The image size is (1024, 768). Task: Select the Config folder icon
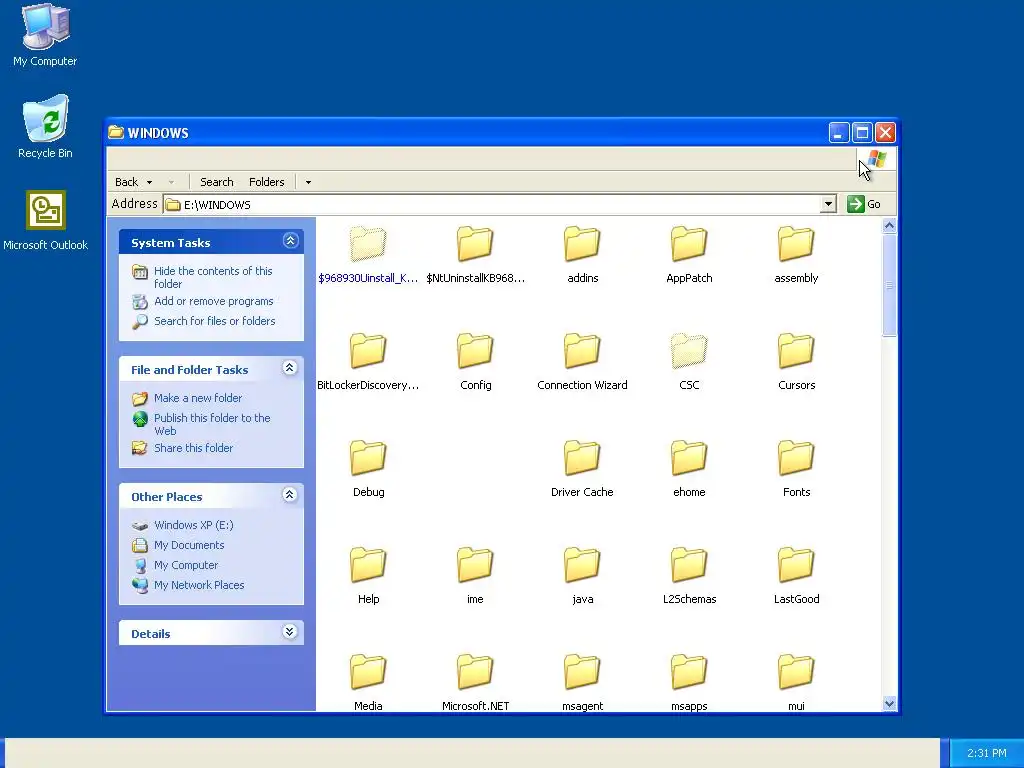475,351
